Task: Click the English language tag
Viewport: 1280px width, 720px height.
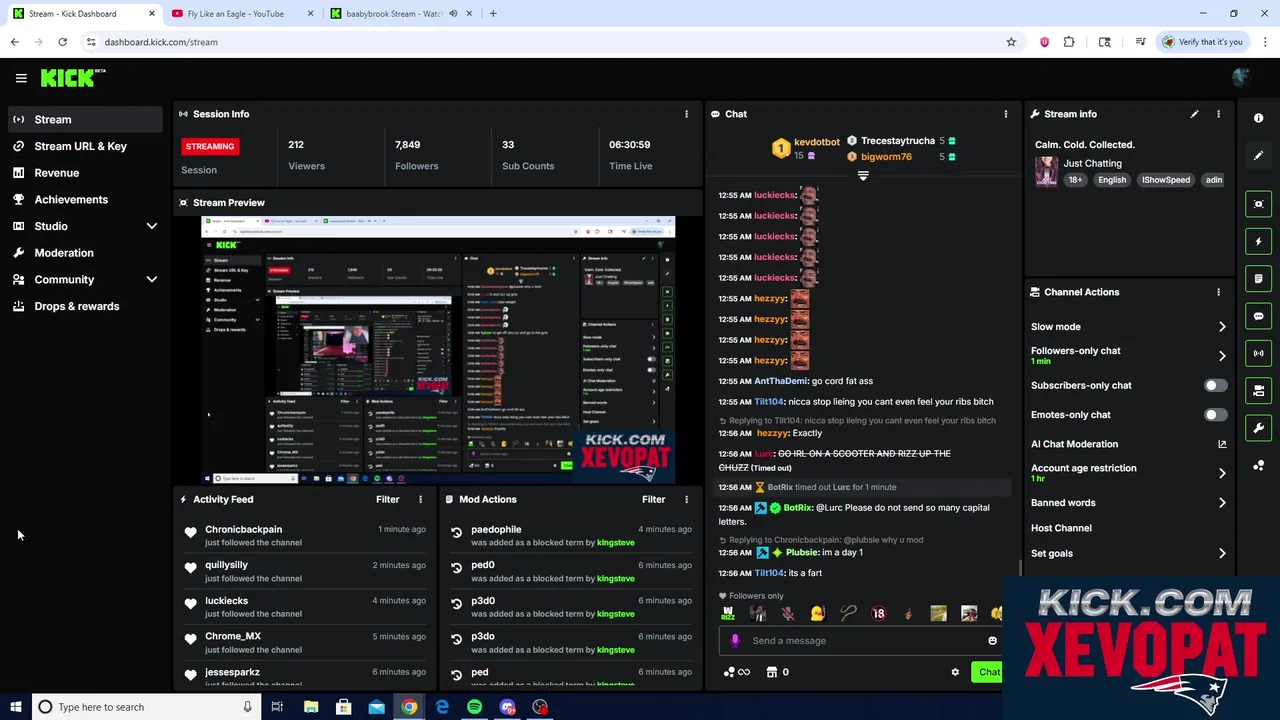Action: pyautogui.click(x=1112, y=180)
